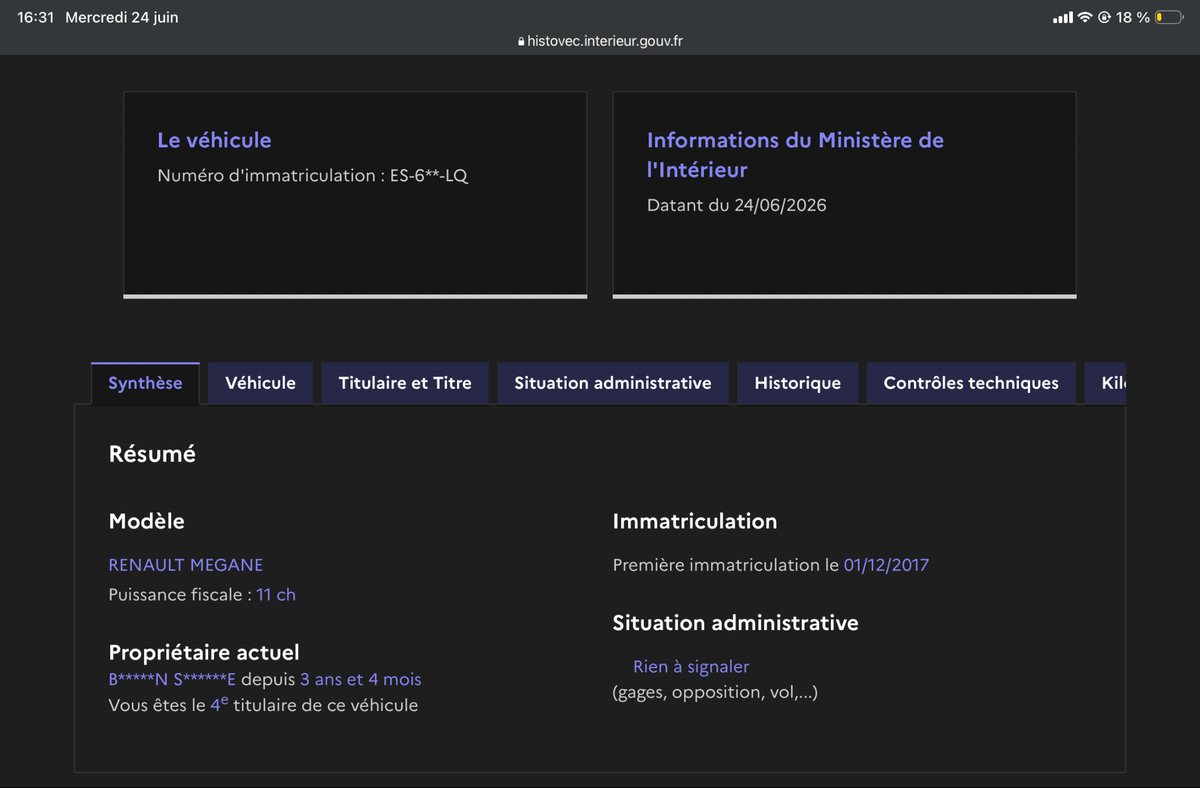Switch to the Véhicule tab
The image size is (1200, 788).
click(260, 383)
